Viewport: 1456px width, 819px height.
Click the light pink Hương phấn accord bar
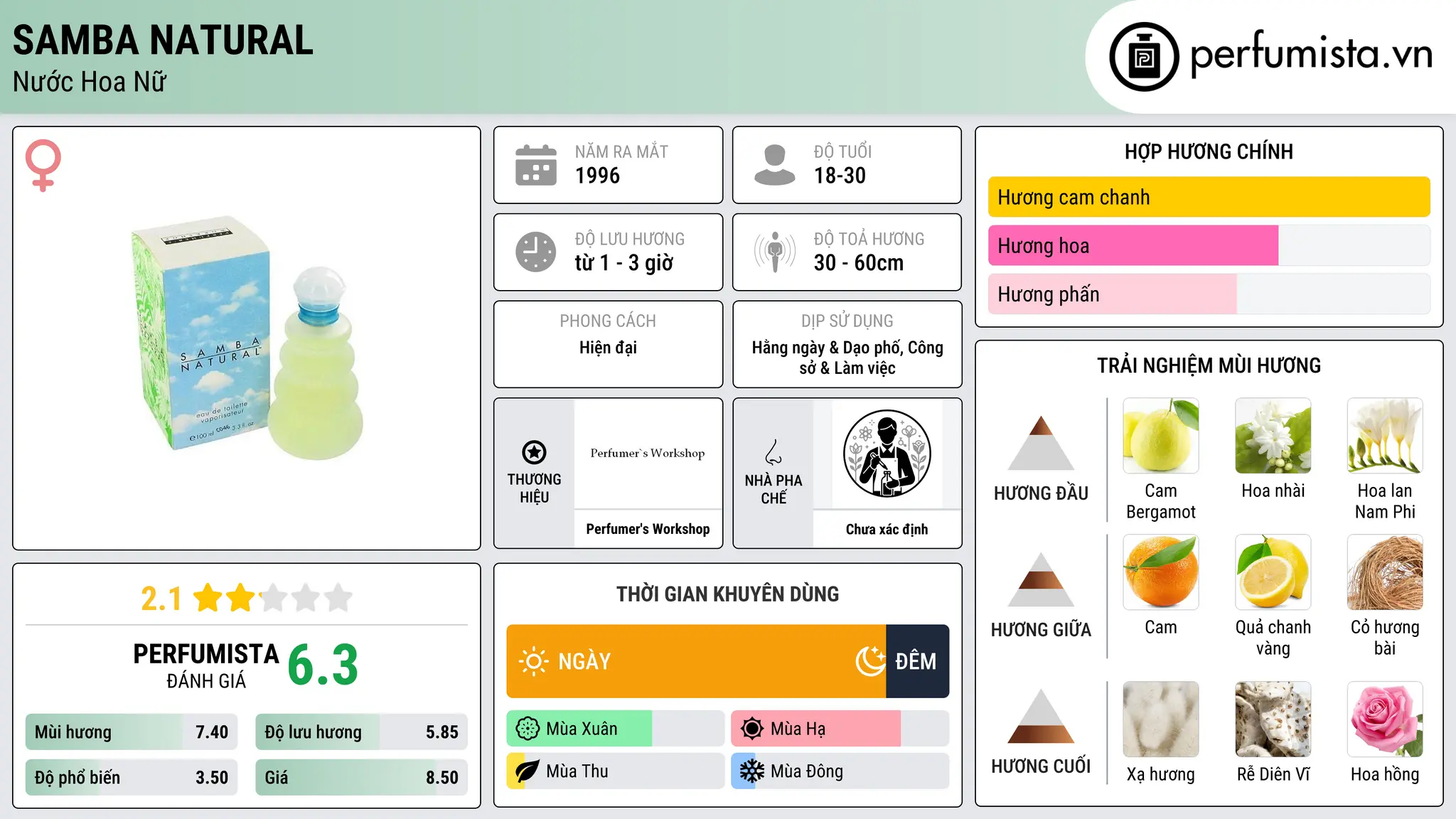pos(1113,294)
